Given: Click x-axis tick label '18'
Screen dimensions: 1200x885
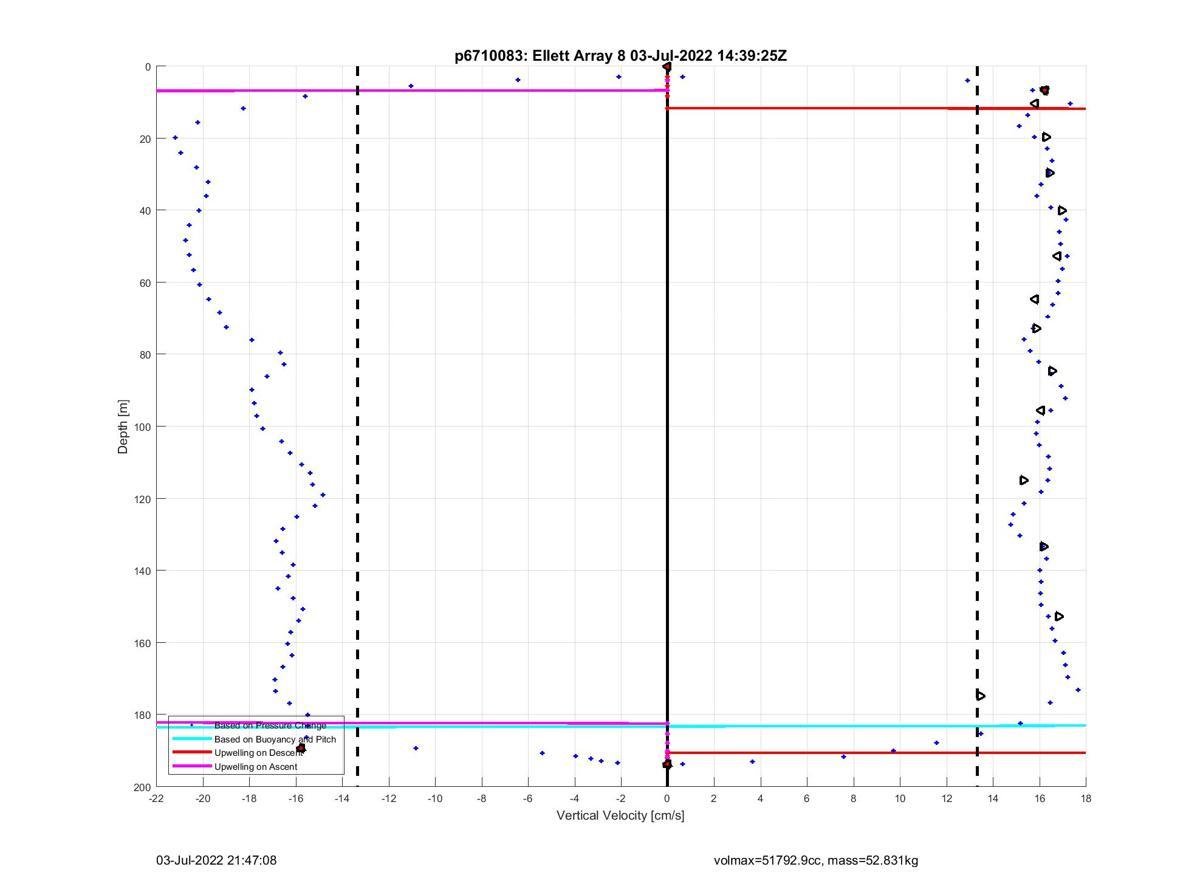Looking at the screenshot, I should tap(1086, 798).
